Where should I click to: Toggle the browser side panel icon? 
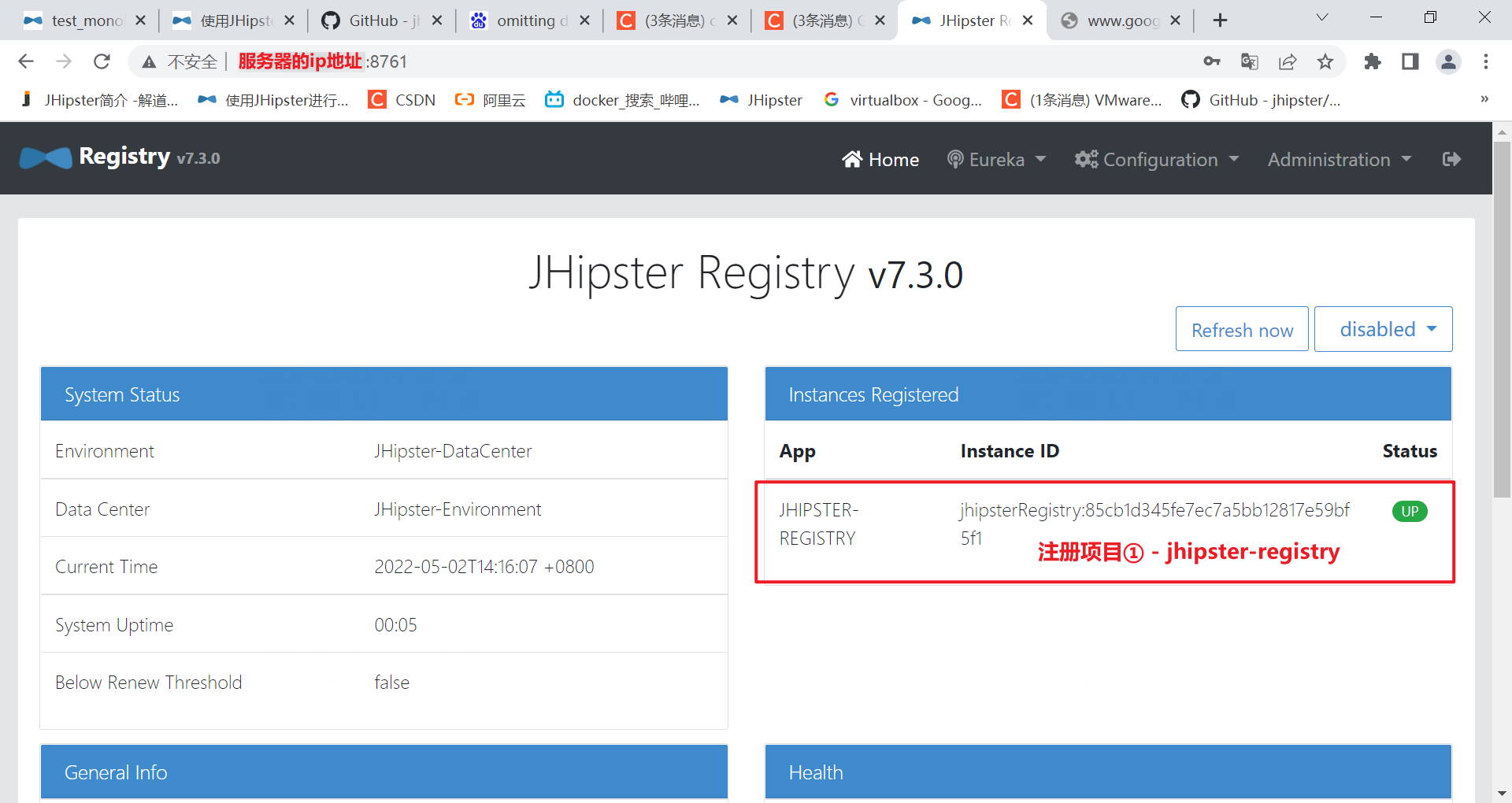(1410, 61)
